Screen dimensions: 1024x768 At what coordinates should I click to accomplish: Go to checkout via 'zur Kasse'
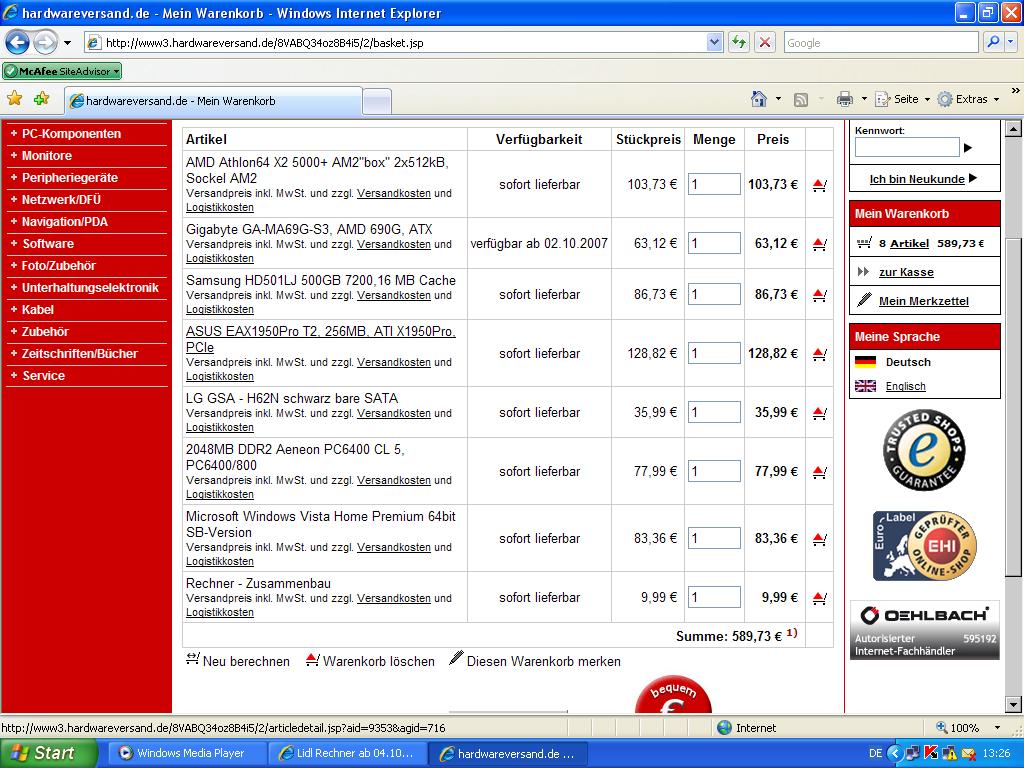click(x=906, y=272)
